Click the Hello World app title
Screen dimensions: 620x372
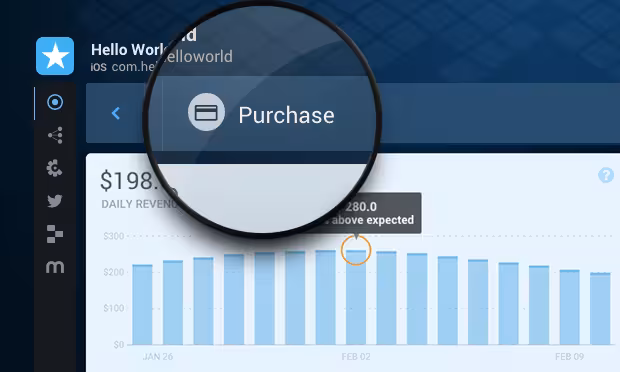(130, 50)
